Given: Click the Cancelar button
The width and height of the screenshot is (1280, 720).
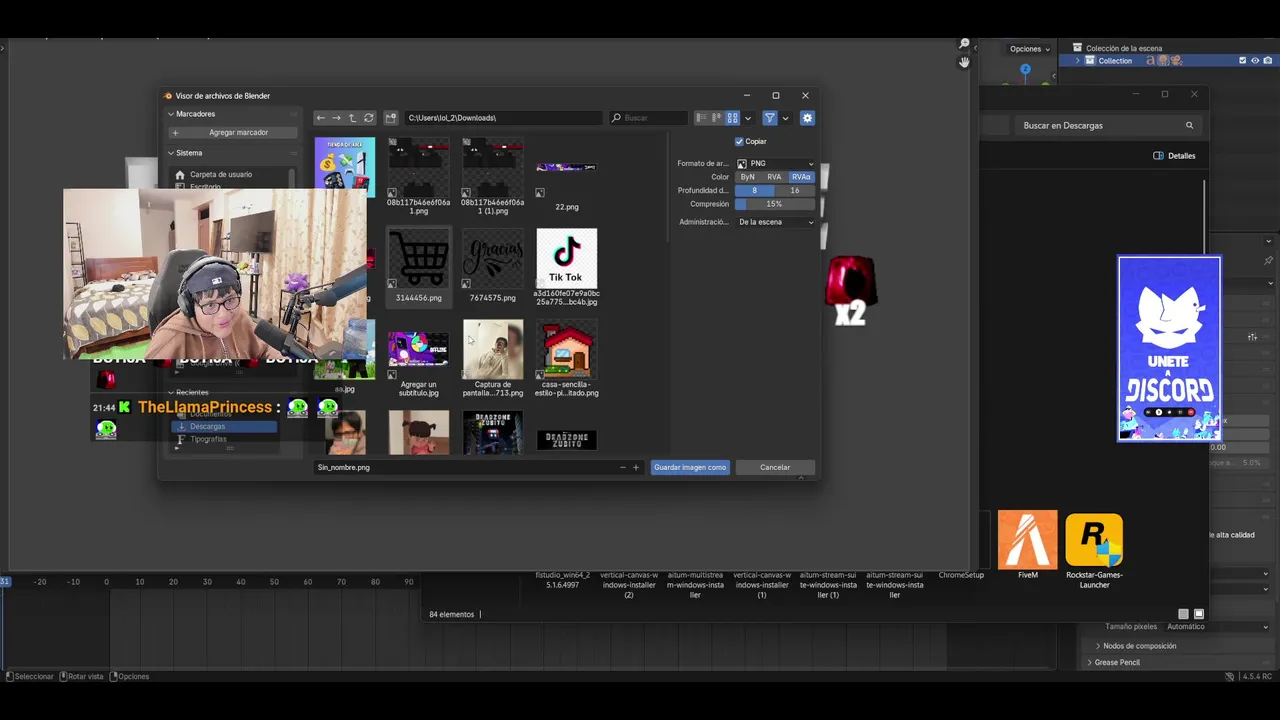Looking at the screenshot, I should pos(775,467).
